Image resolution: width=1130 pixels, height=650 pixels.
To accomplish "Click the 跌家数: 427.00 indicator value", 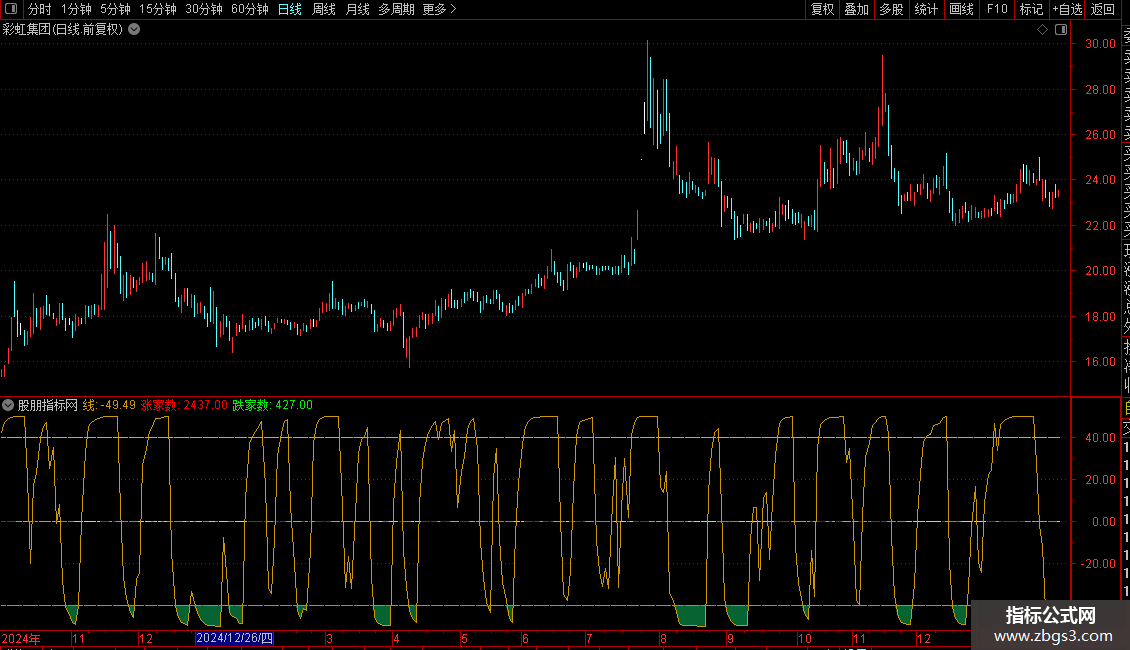I will pos(272,405).
